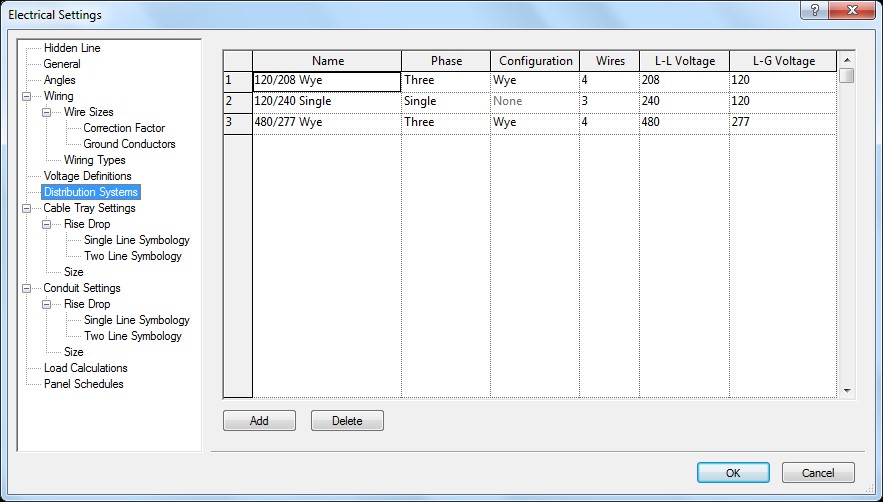The height and width of the screenshot is (502, 883).
Task: Select the Angles tree item
Action: click(59, 80)
